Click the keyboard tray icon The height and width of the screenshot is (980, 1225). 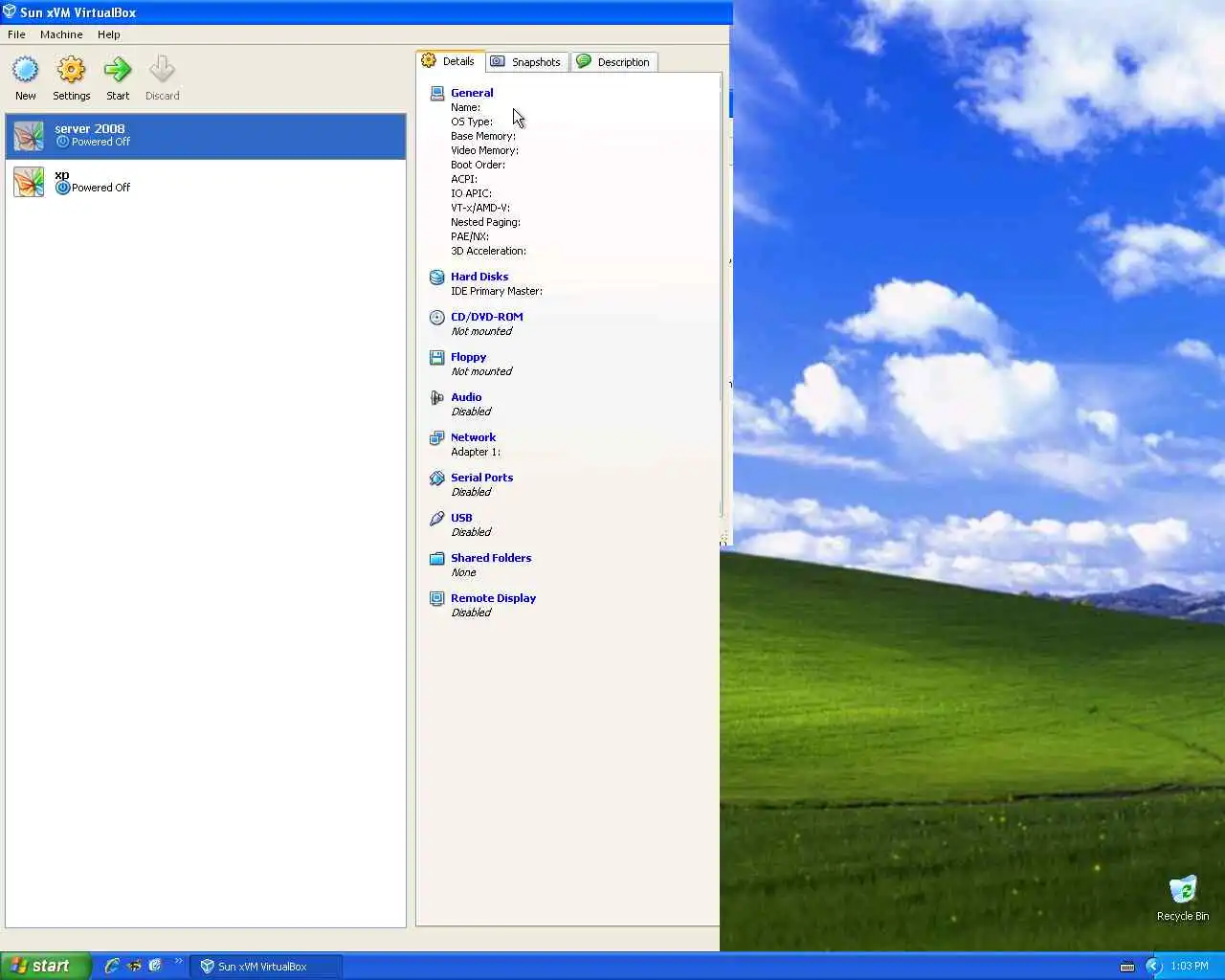click(1127, 967)
